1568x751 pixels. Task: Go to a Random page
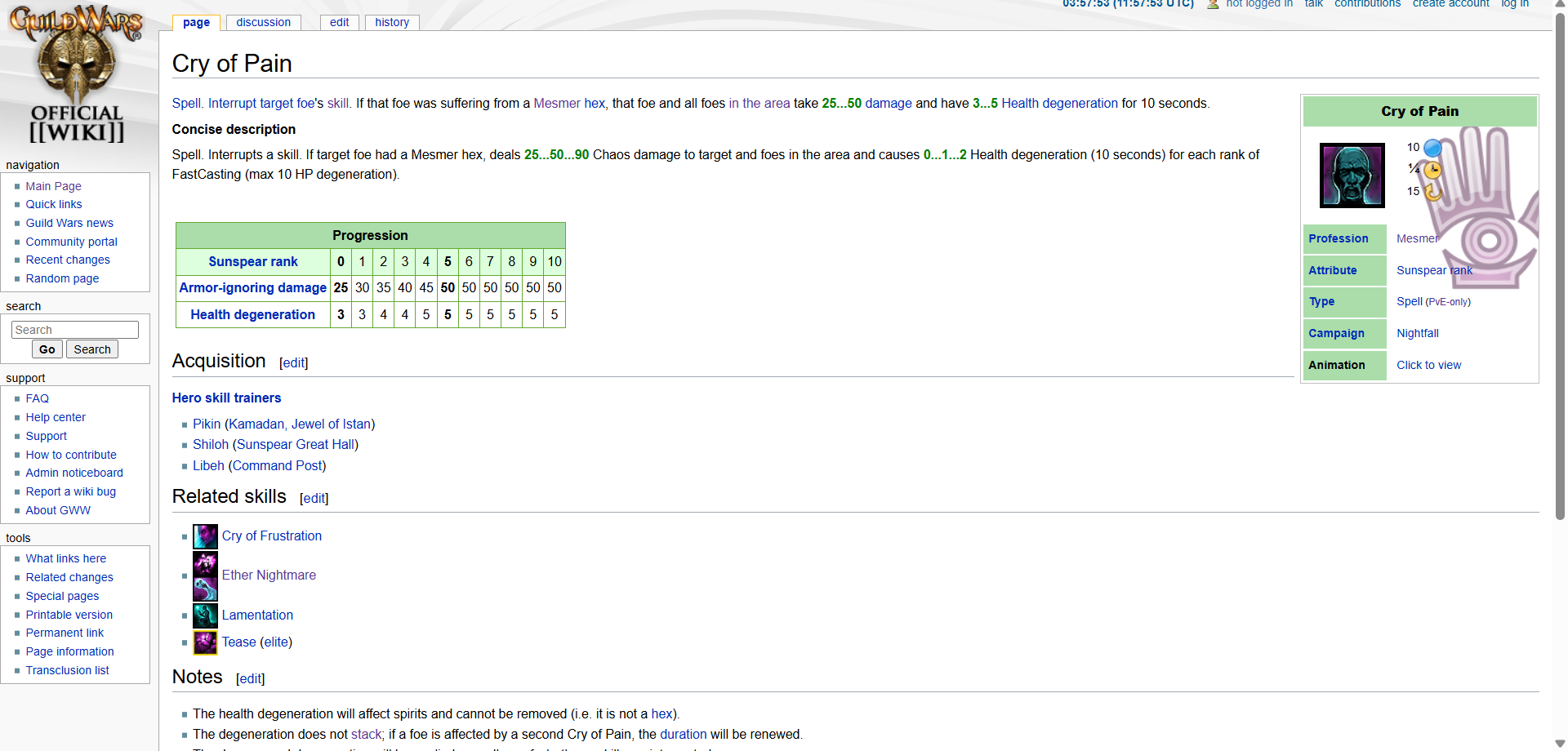coord(62,278)
